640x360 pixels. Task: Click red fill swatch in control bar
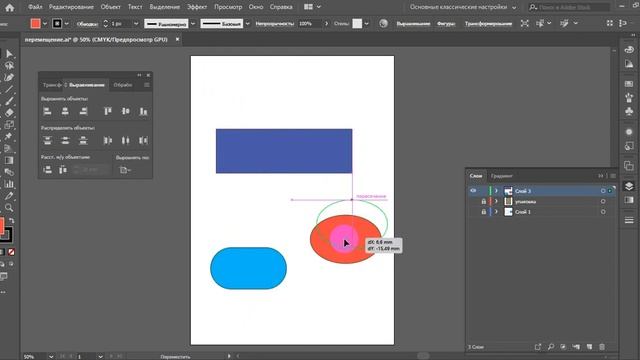(x=36, y=24)
